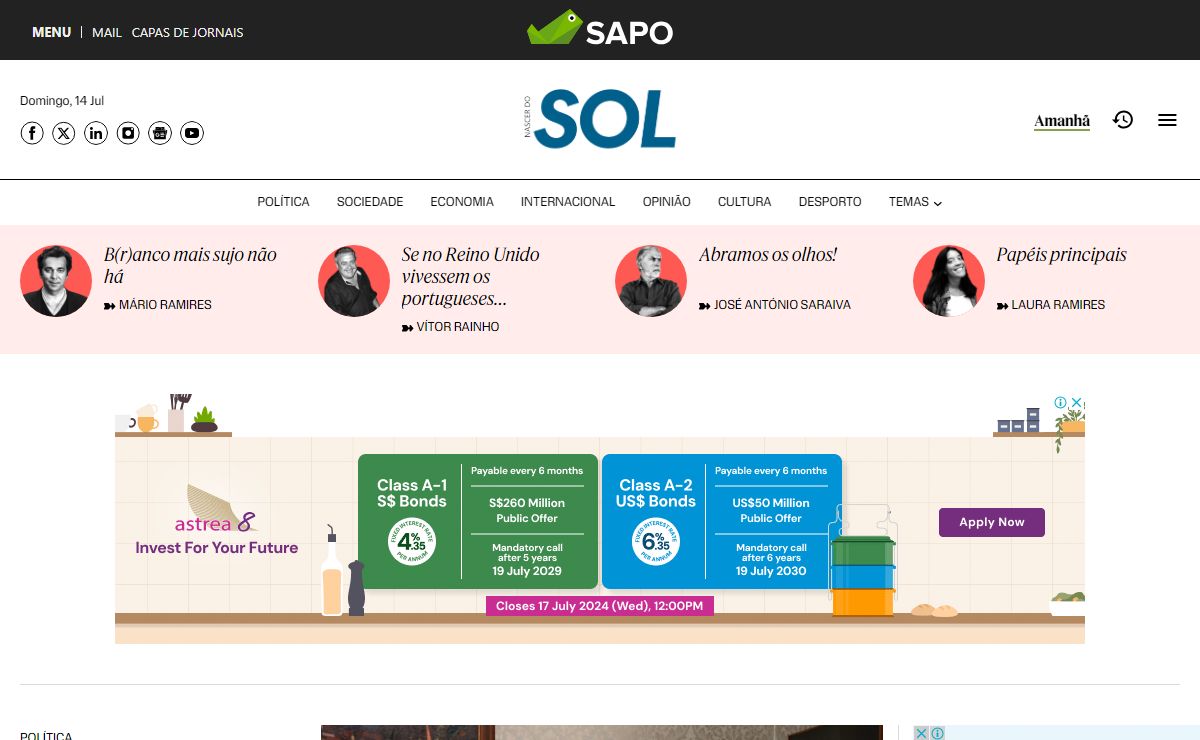Open MENU in the SAPO top bar
This screenshot has width=1200, height=740.
[x=51, y=32]
